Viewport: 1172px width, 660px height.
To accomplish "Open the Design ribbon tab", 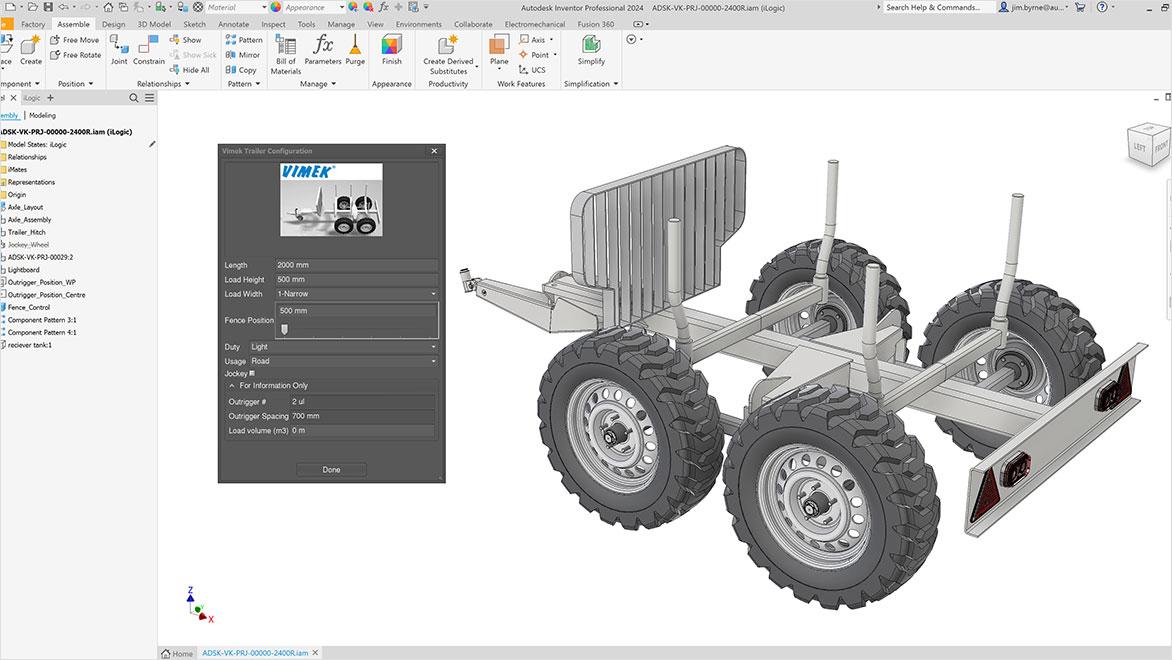I will pos(114,24).
